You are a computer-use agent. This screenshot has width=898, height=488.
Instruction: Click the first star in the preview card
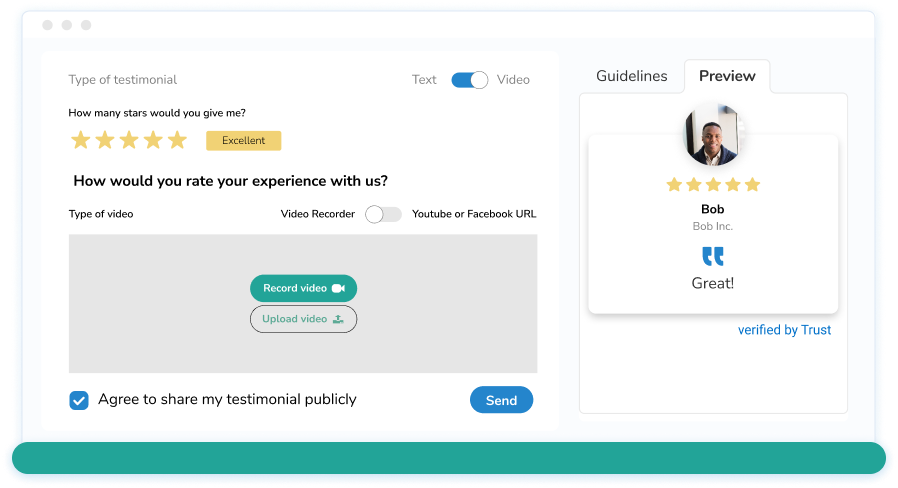pos(674,184)
